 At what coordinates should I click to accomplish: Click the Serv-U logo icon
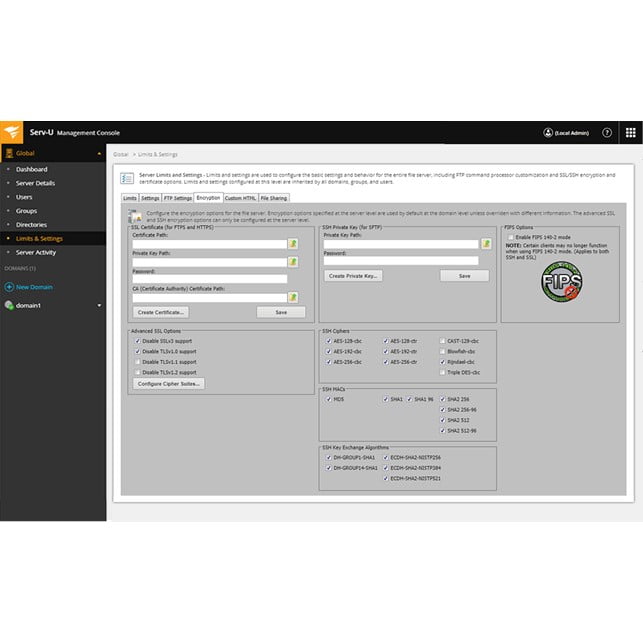click(13, 132)
